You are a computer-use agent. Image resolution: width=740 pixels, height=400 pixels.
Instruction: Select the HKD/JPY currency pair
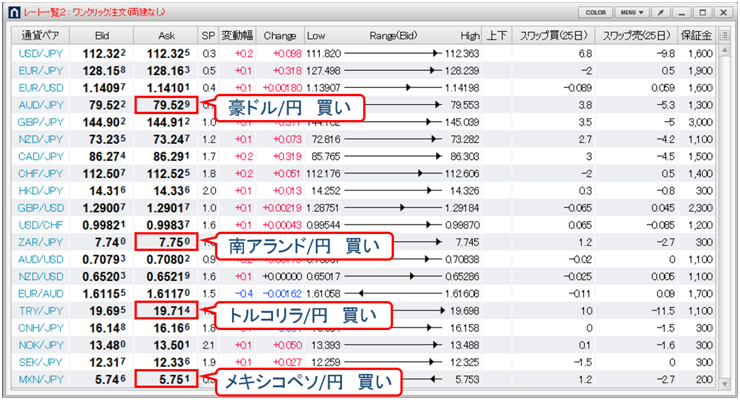pos(41,191)
